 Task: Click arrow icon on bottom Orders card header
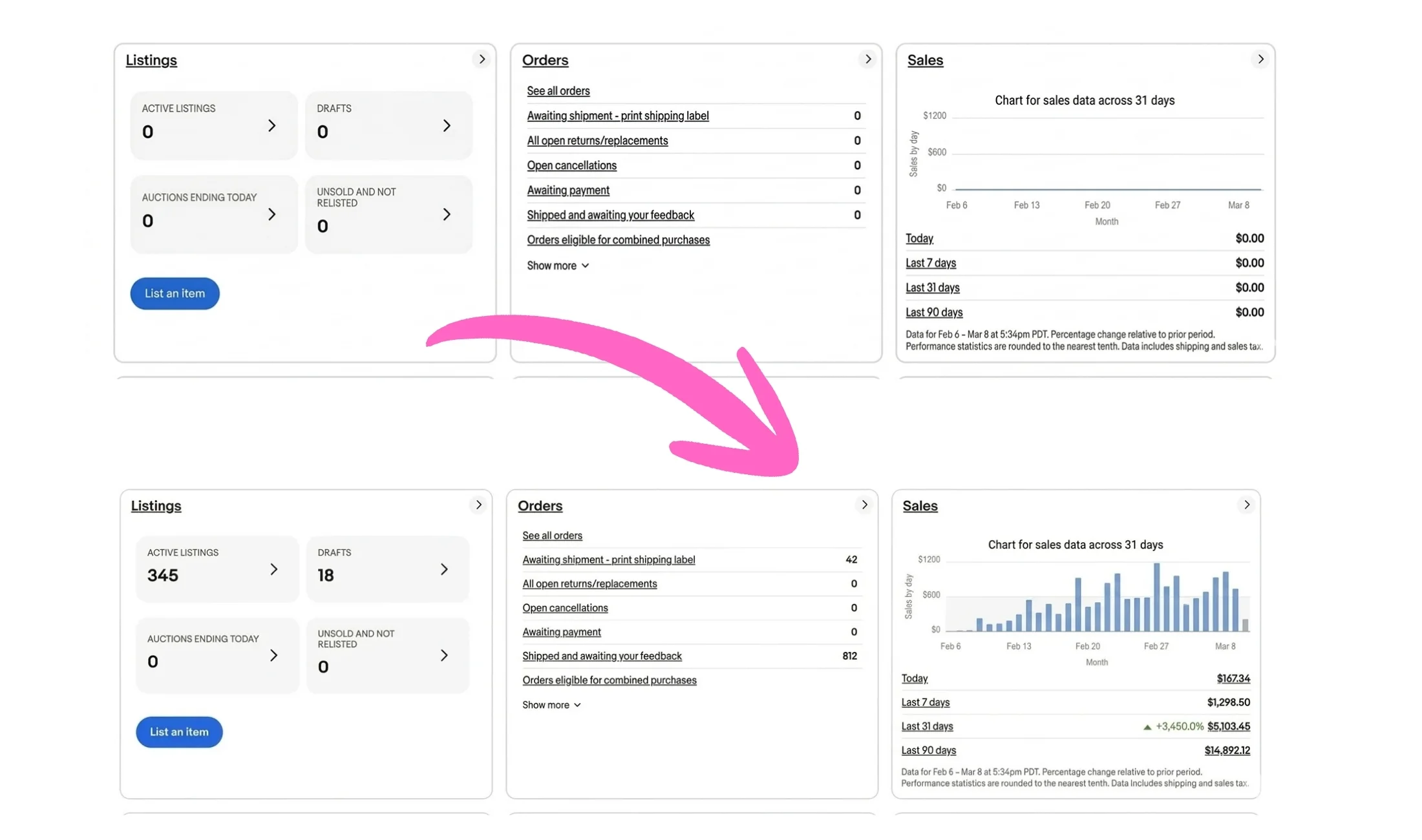tap(864, 505)
